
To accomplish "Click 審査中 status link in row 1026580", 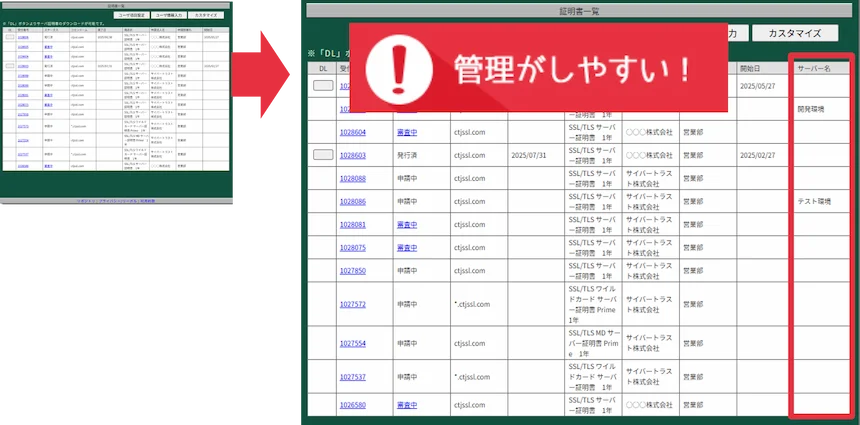I will coord(407,405).
